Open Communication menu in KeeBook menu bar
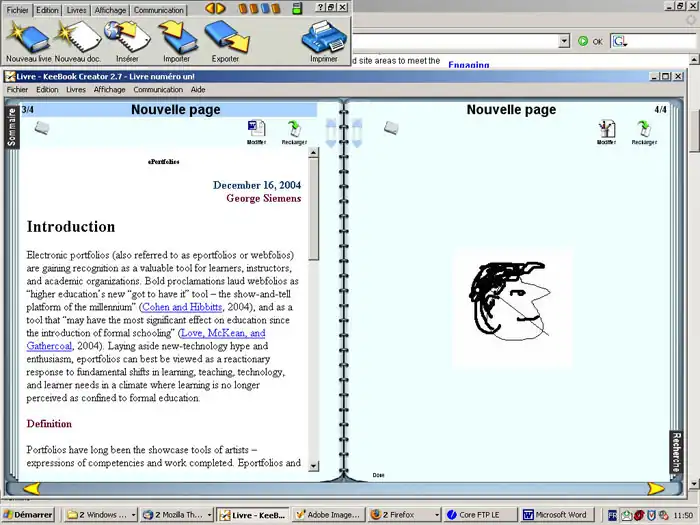 (x=158, y=90)
